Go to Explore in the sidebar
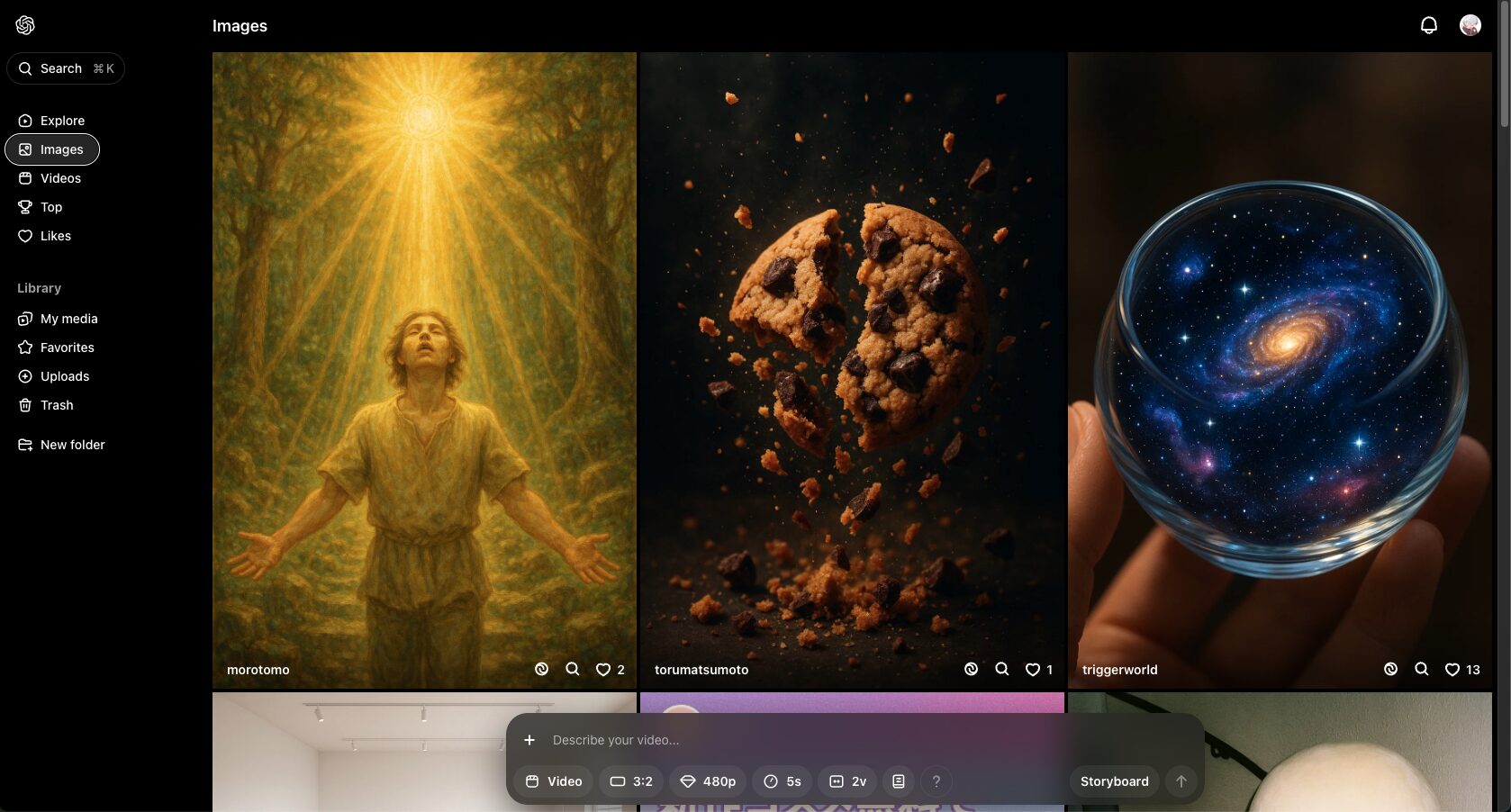This screenshot has width=1511, height=812. (51, 121)
